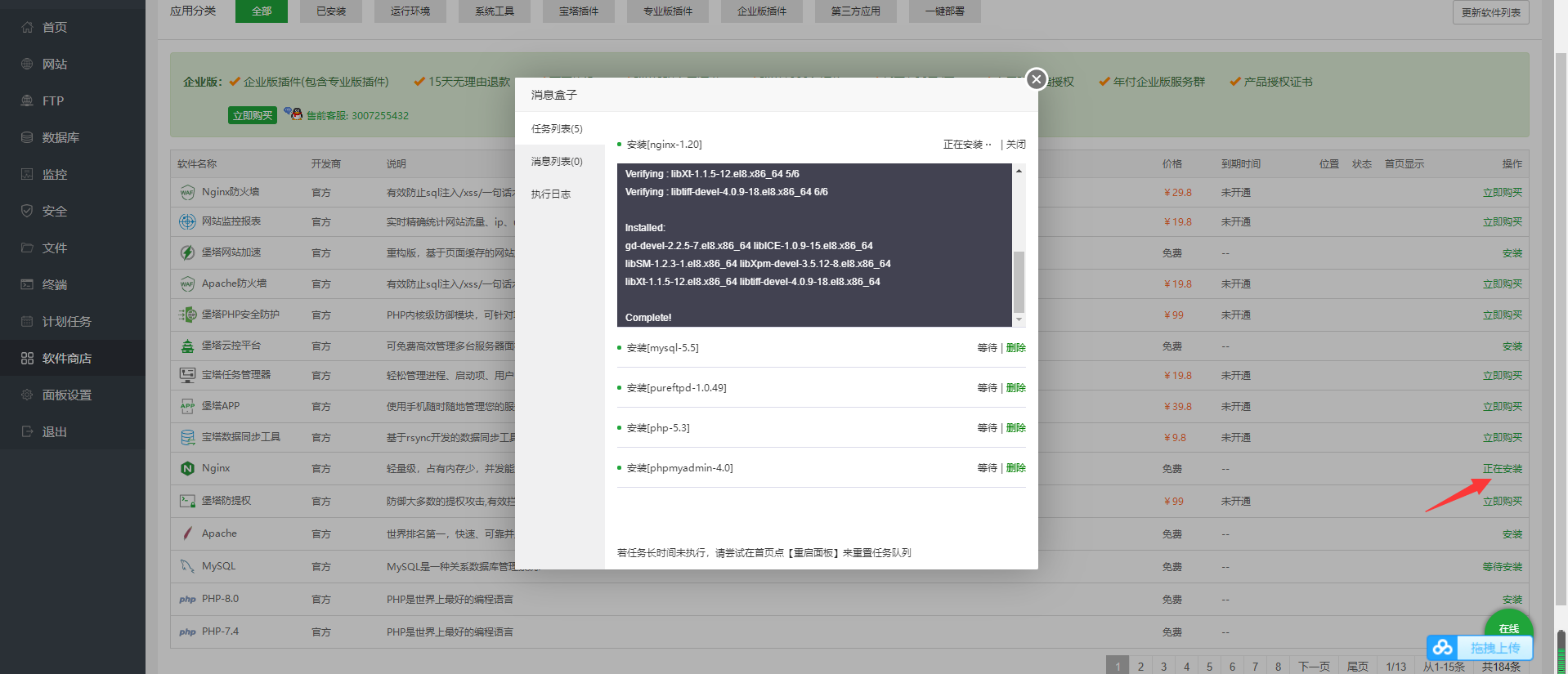The height and width of the screenshot is (674, 1568).
Task: Switch to the 第三方应用 tab
Action: (x=856, y=11)
